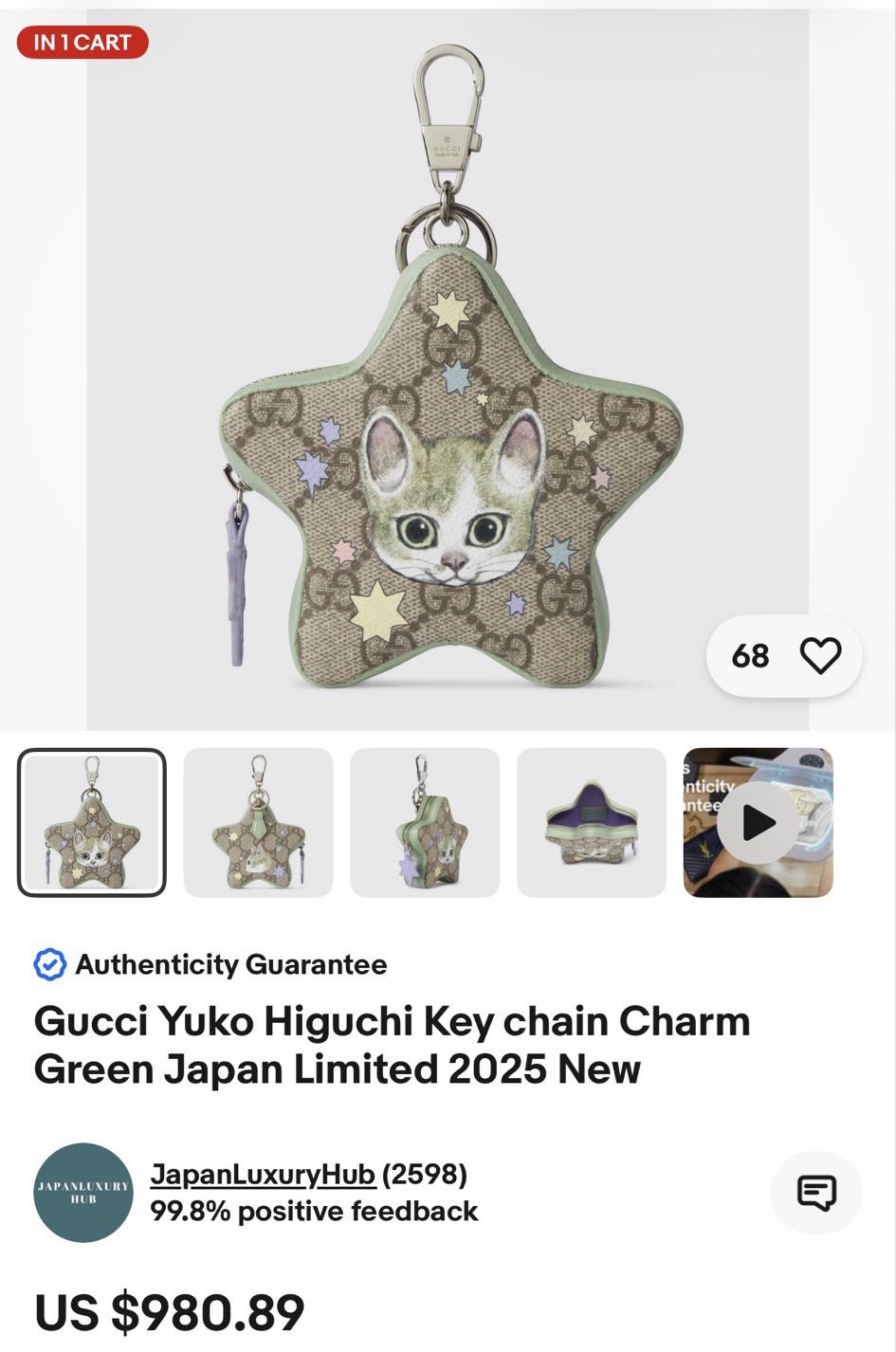This screenshot has height=1352, width=896.
Task: Tap the red IN 1 CART badge
Action: [x=82, y=43]
